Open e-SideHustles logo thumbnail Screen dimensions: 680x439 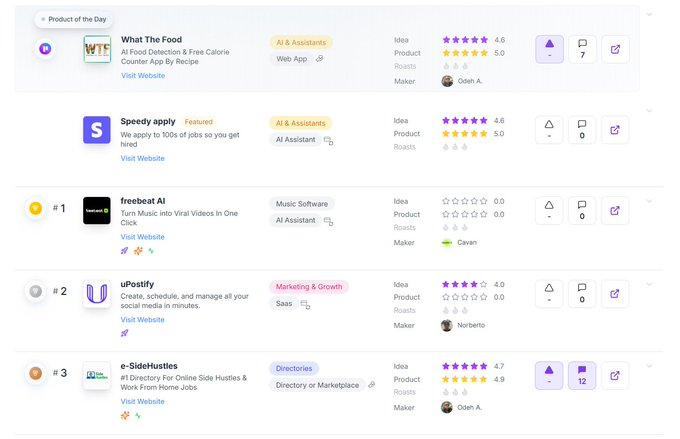click(x=97, y=375)
